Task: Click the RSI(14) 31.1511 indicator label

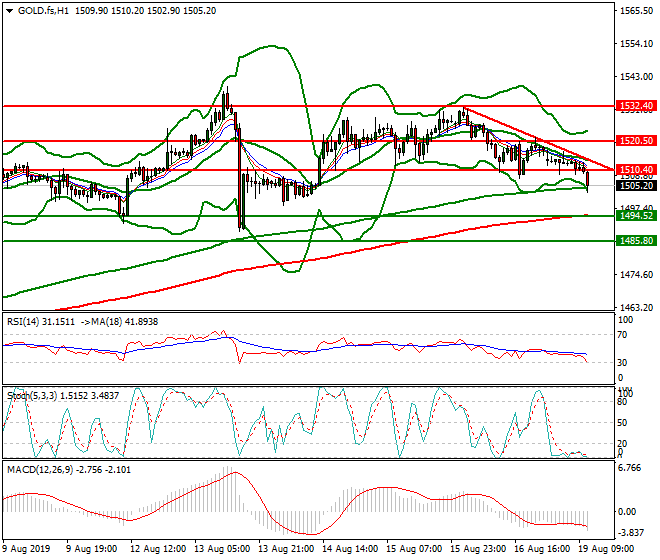Action: (x=41, y=322)
